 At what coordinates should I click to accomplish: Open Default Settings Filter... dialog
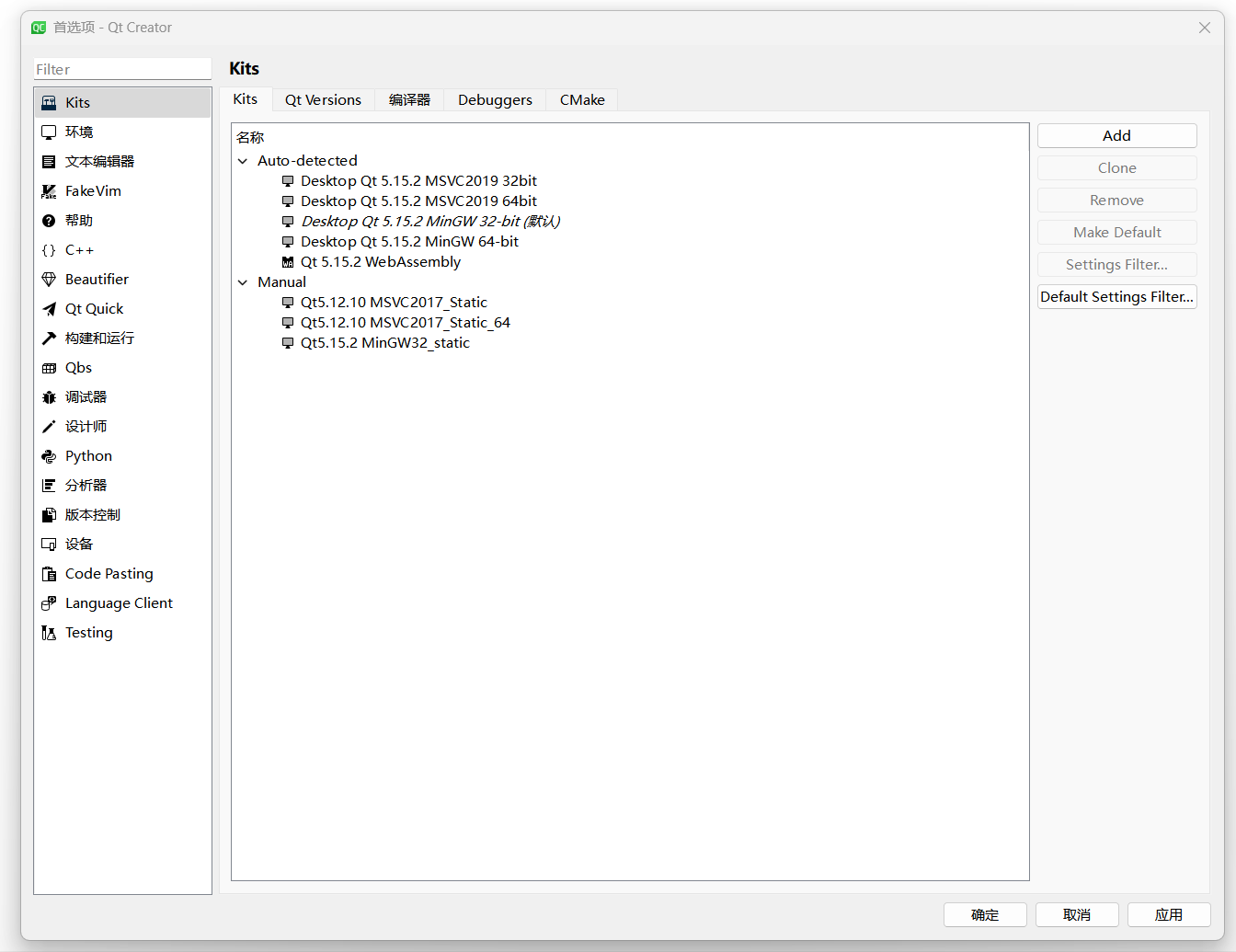(x=1117, y=296)
